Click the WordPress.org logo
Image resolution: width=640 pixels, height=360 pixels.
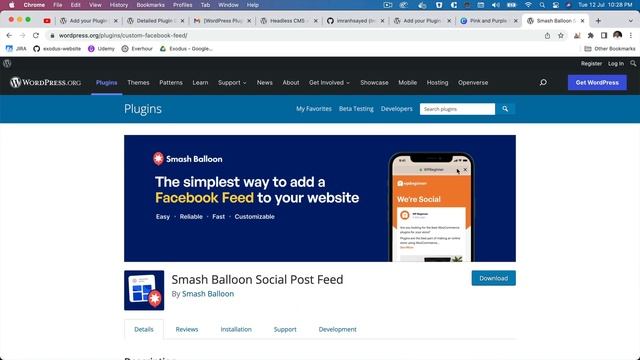point(46,82)
